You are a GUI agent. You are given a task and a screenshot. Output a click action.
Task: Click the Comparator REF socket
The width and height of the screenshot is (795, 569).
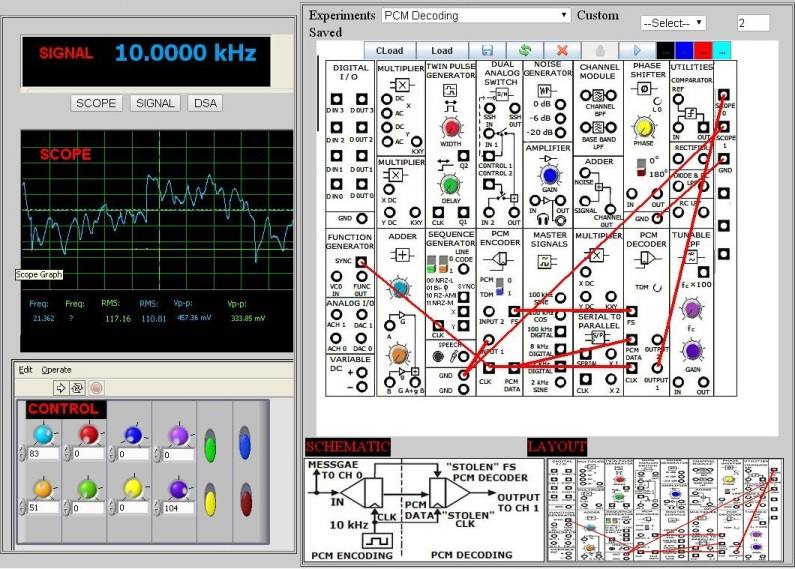tap(678, 99)
